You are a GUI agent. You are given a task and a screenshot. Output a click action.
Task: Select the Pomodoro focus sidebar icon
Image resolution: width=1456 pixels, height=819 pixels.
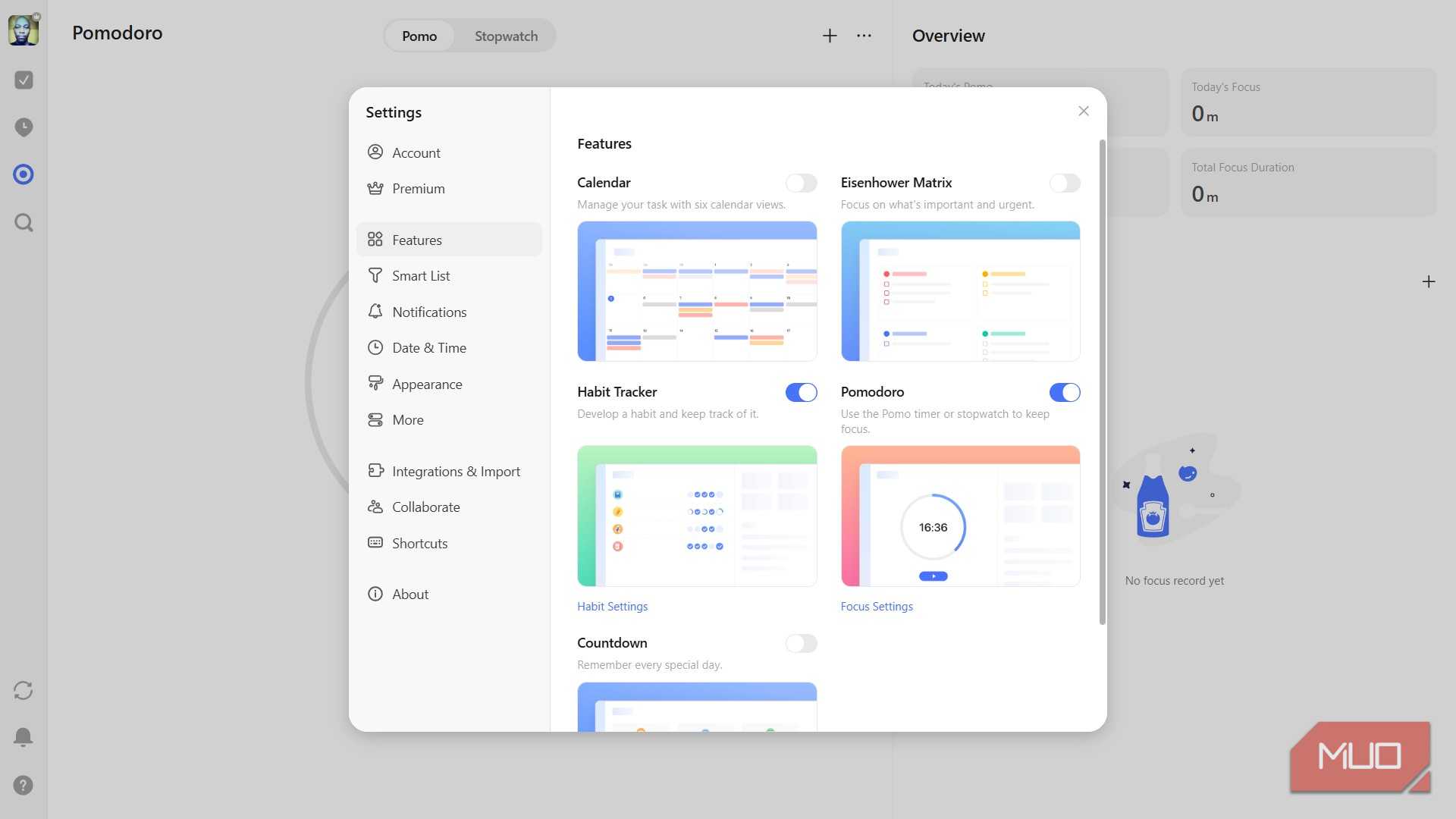click(24, 174)
